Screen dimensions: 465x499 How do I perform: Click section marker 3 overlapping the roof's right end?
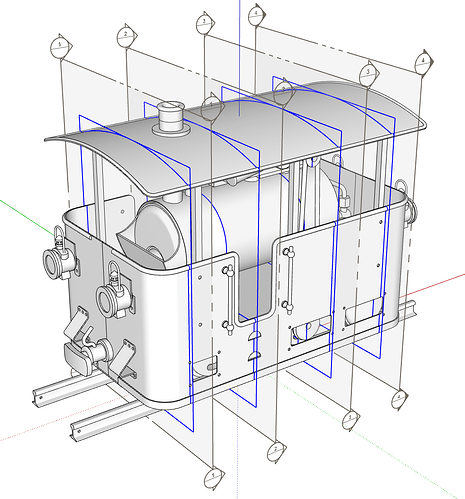369,73
